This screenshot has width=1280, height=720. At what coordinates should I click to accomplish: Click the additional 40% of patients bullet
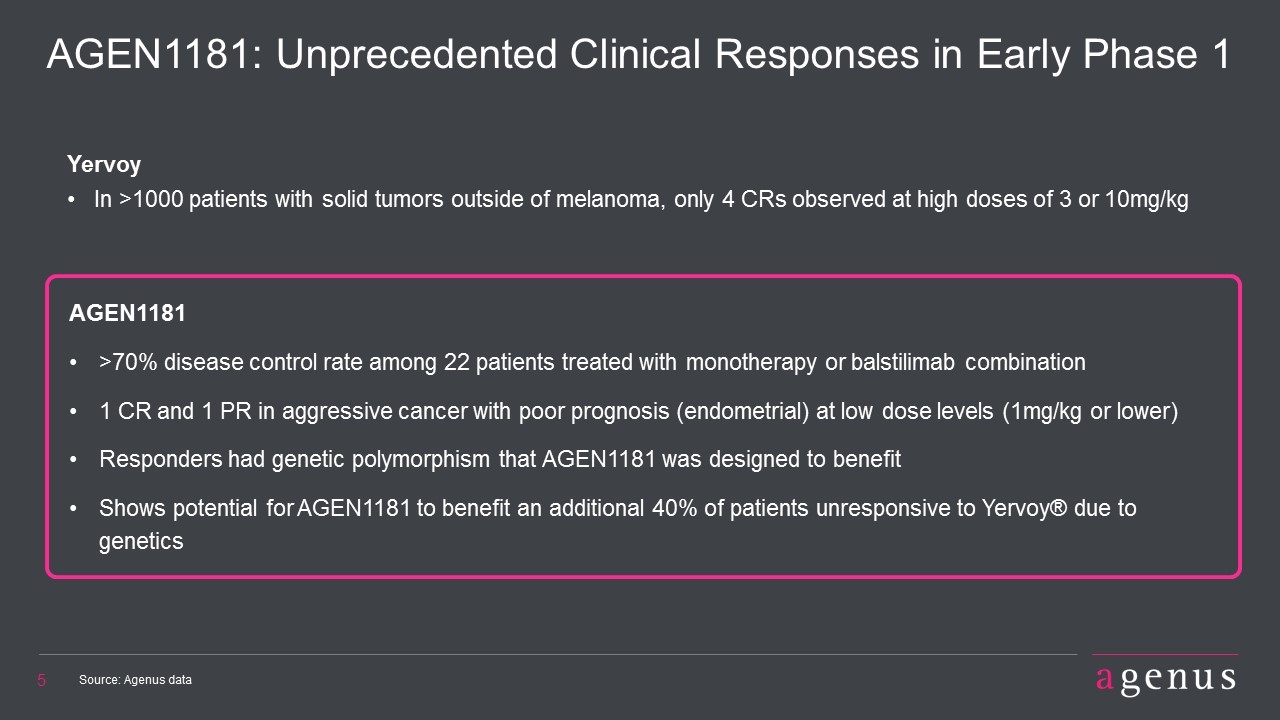(618, 524)
